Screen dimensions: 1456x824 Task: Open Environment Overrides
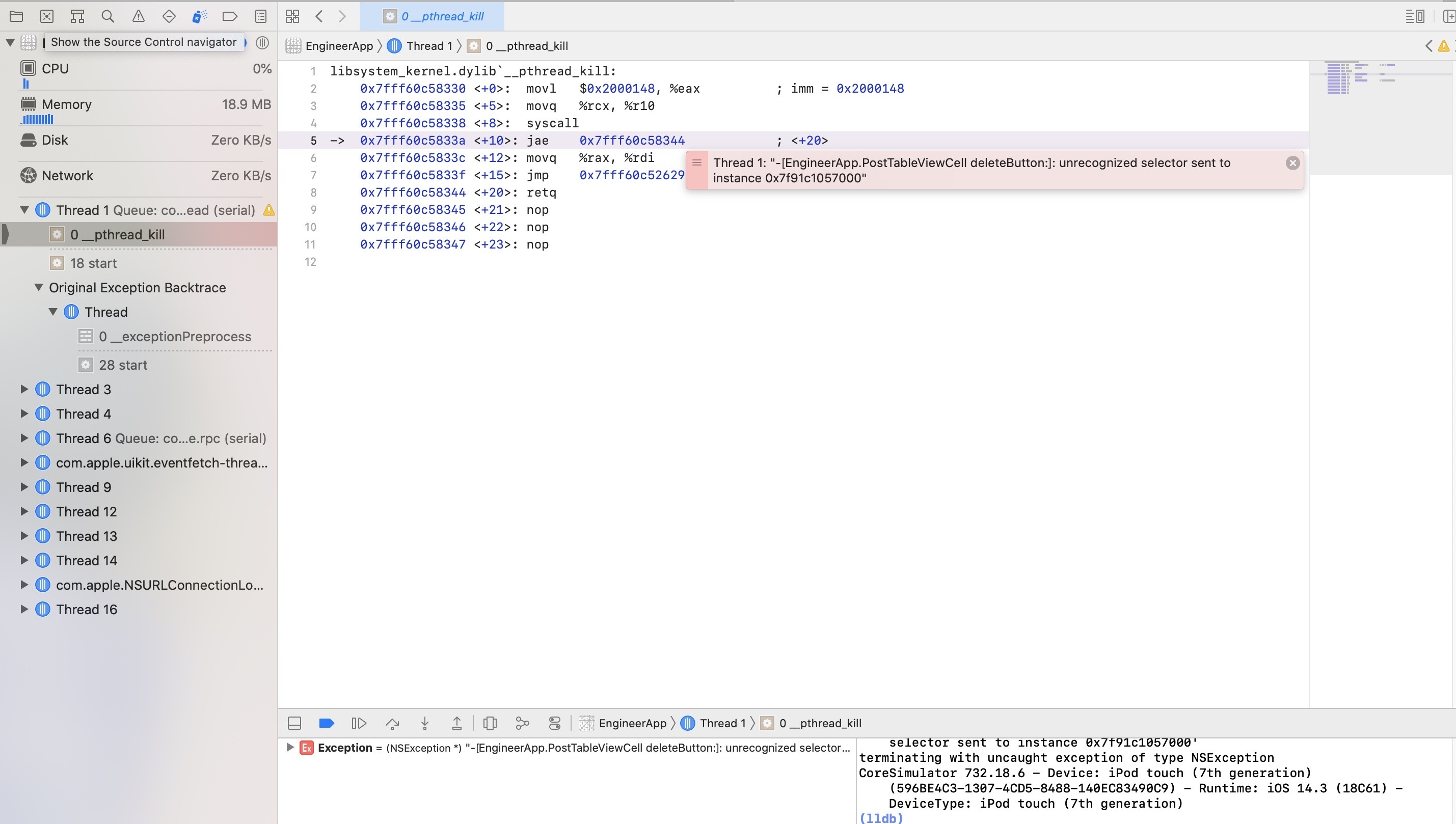point(555,723)
